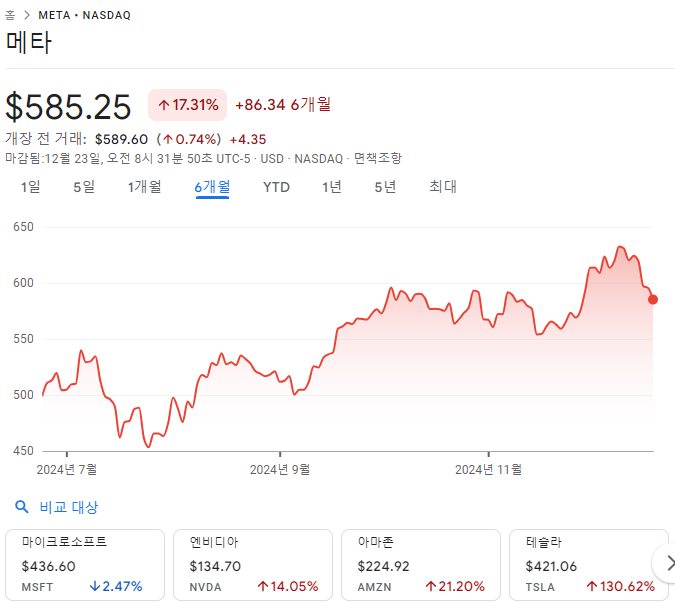Open the 테슬라 TSLA comparison card
This screenshot has height=614, width=675.
click(x=588, y=564)
